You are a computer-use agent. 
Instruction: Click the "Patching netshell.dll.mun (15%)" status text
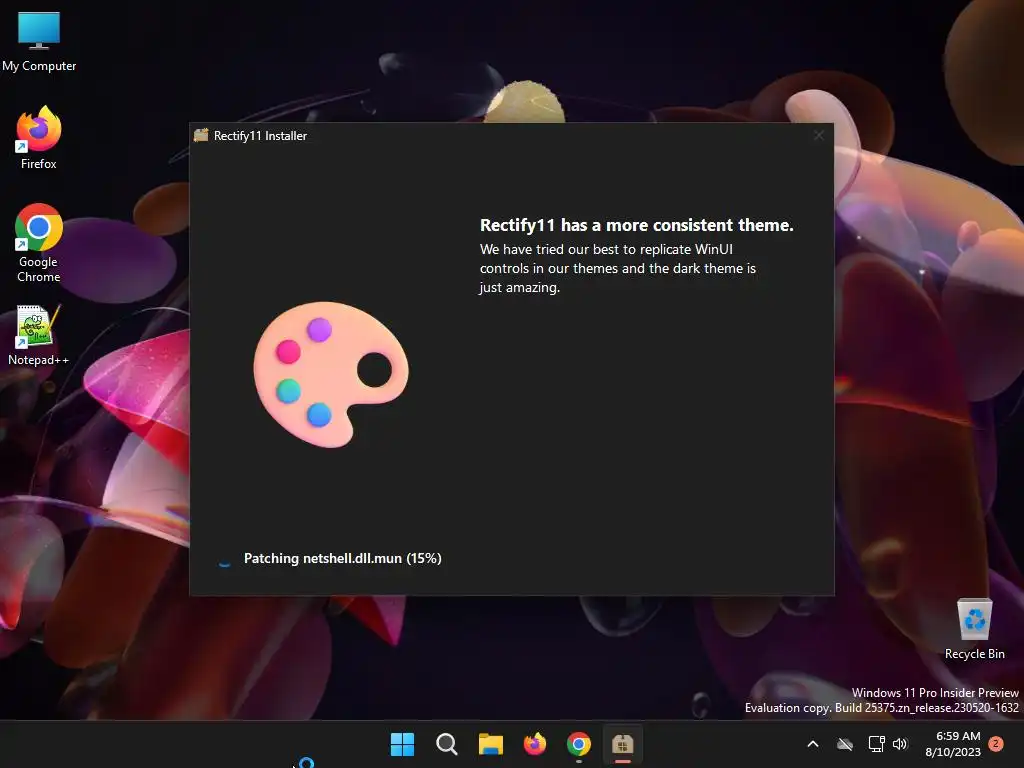pyautogui.click(x=342, y=558)
